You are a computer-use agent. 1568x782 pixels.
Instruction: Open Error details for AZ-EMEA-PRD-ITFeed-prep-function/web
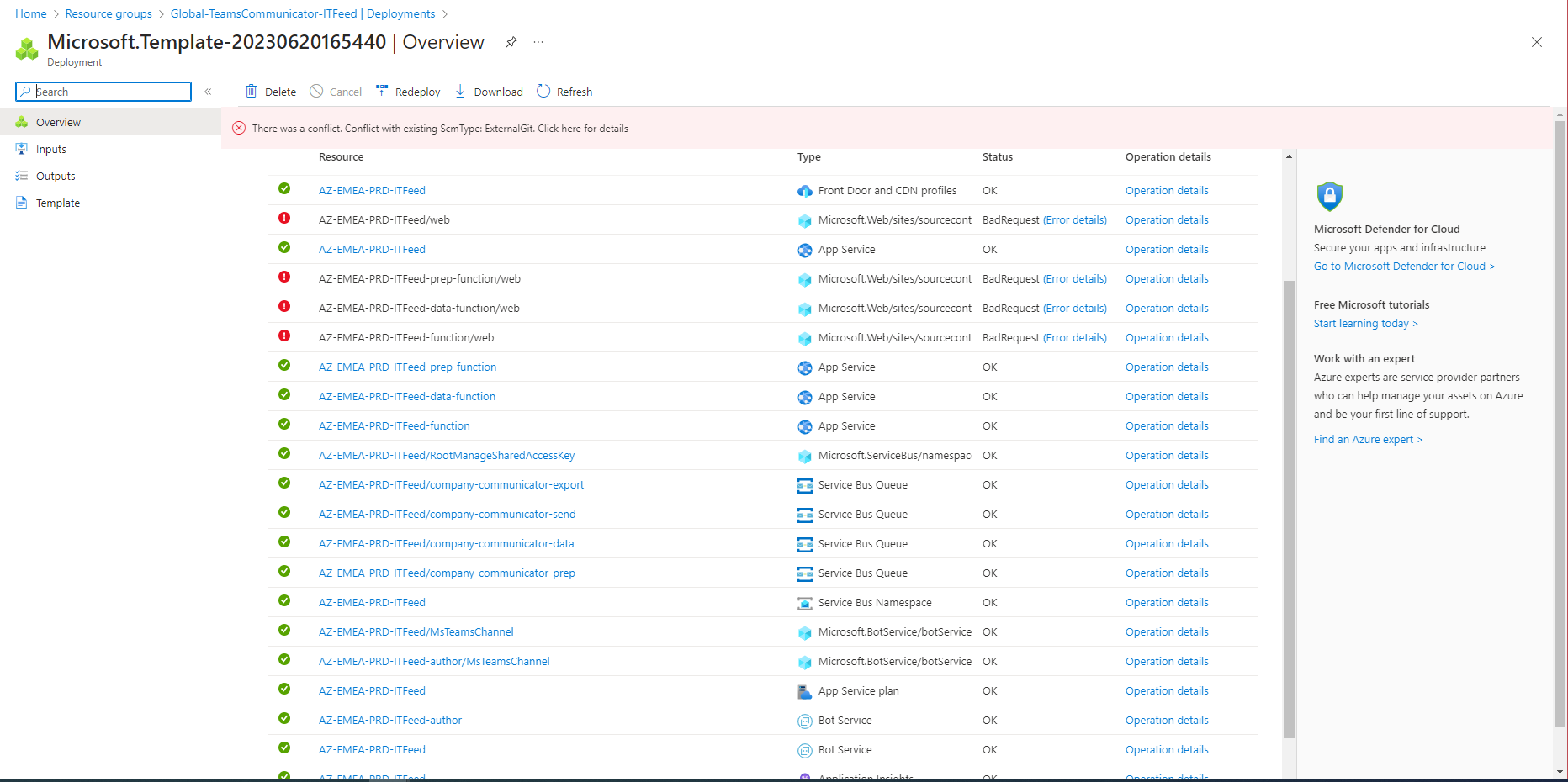1075,278
